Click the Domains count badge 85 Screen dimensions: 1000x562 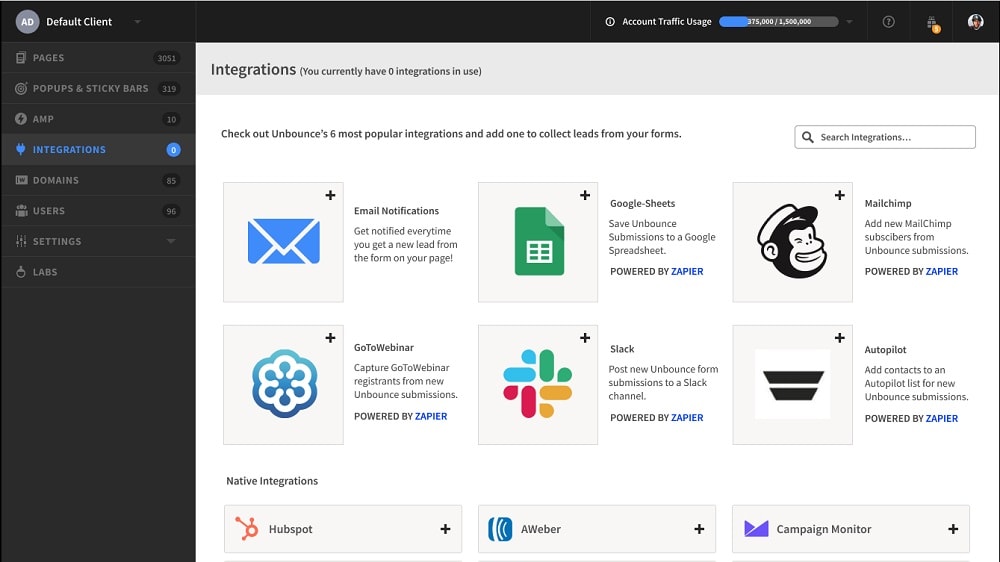[171, 181]
